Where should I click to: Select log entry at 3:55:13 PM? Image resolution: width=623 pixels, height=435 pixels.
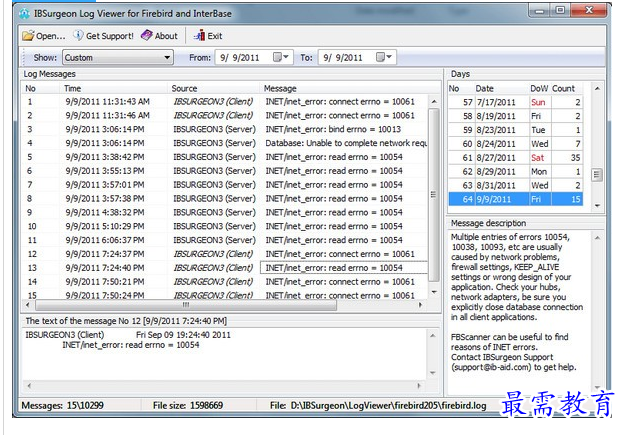(225, 171)
